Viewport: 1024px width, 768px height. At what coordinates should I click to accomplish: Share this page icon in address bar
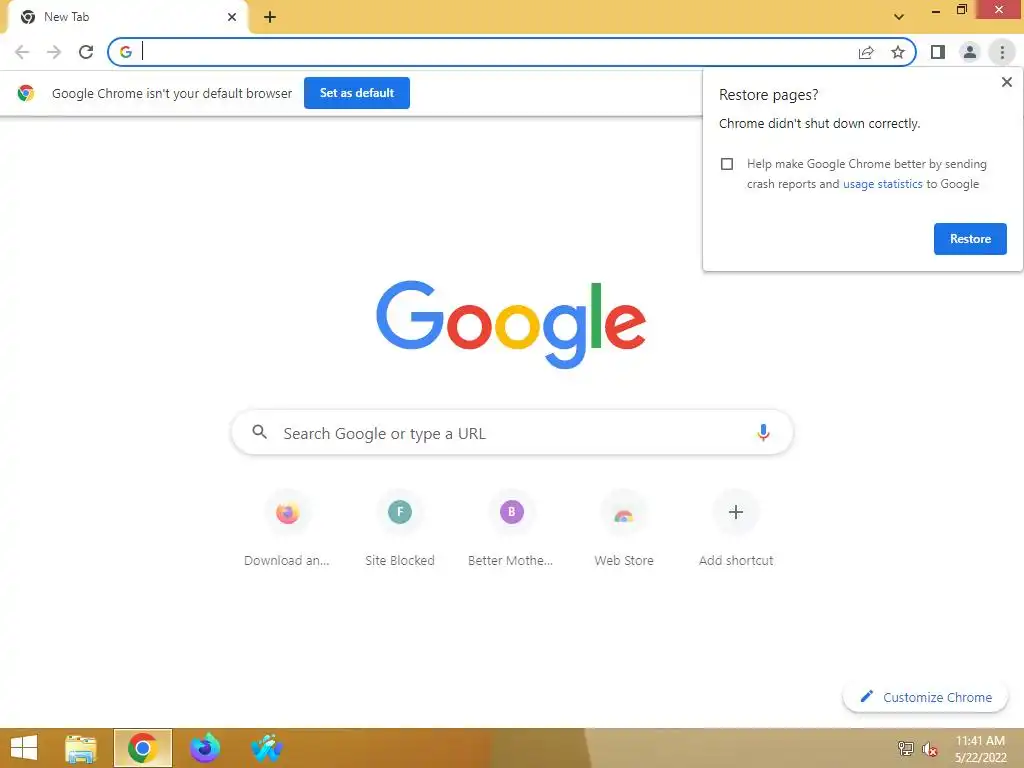click(866, 52)
